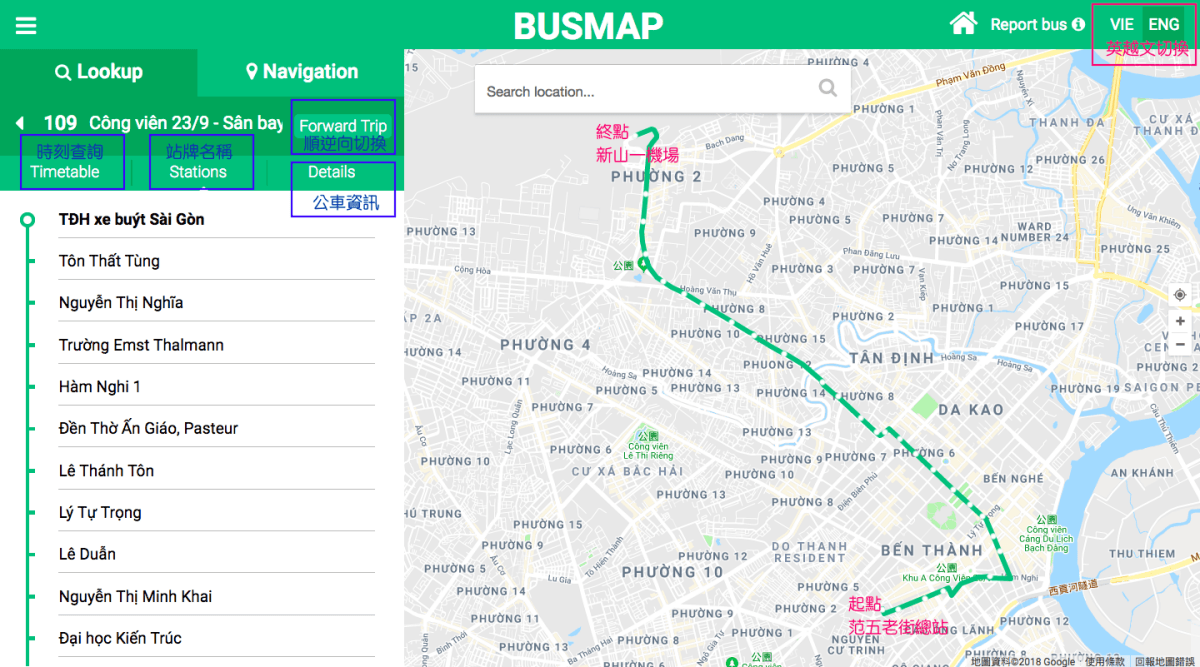Switch language to ENG
Viewport: 1200px width, 667px height.
point(1163,24)
